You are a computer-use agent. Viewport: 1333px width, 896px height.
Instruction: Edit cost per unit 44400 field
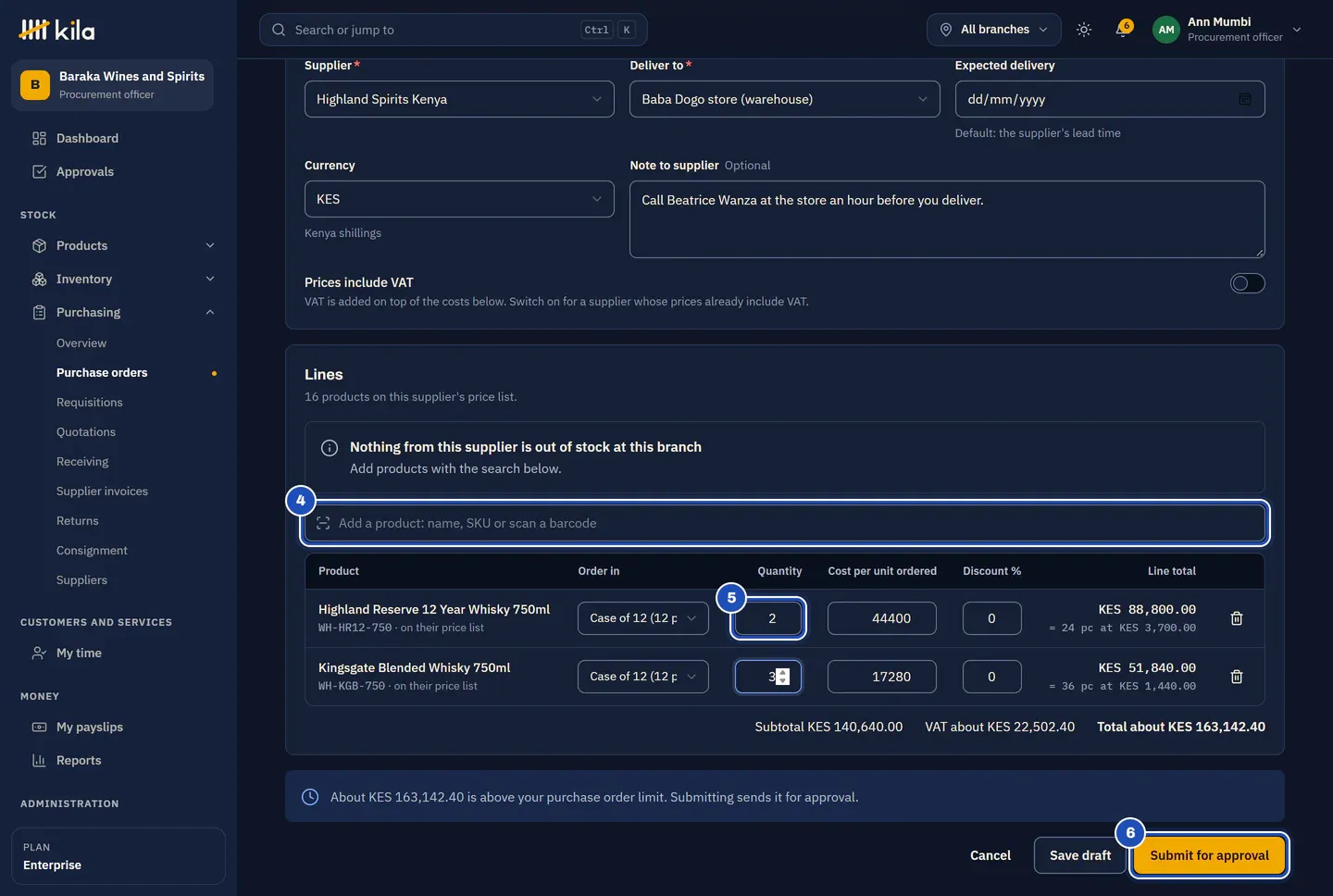coord(882,618)
